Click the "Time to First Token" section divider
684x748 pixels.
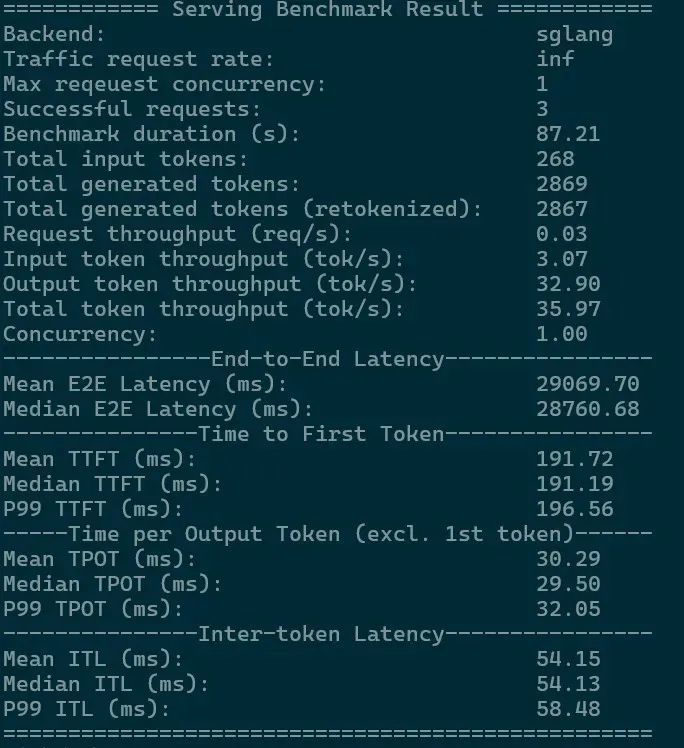tap(321, 434)
